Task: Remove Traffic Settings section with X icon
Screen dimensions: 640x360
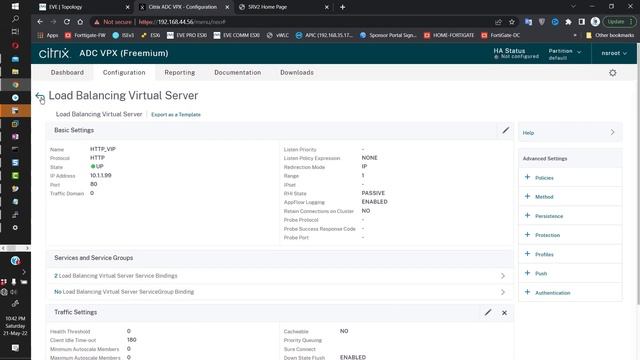Action: [504, 313]
